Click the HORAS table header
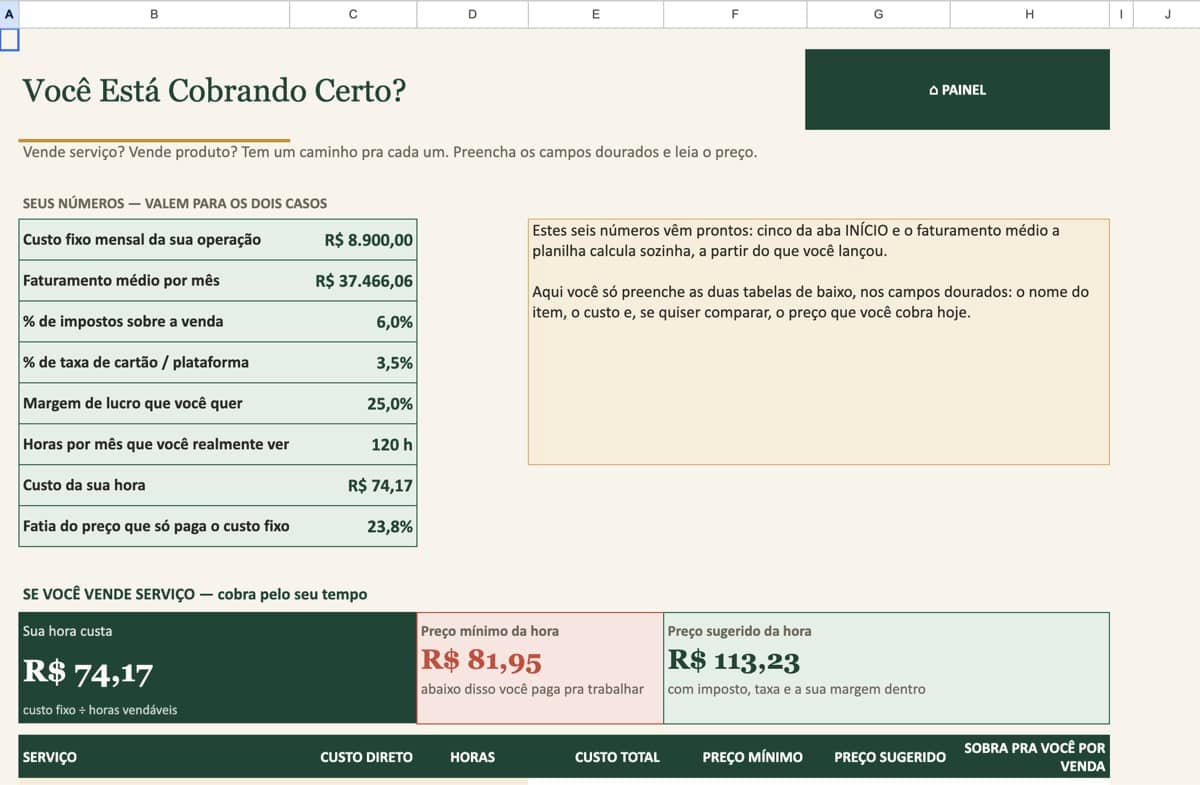The image size is (1200, 785). pos(472,757)
